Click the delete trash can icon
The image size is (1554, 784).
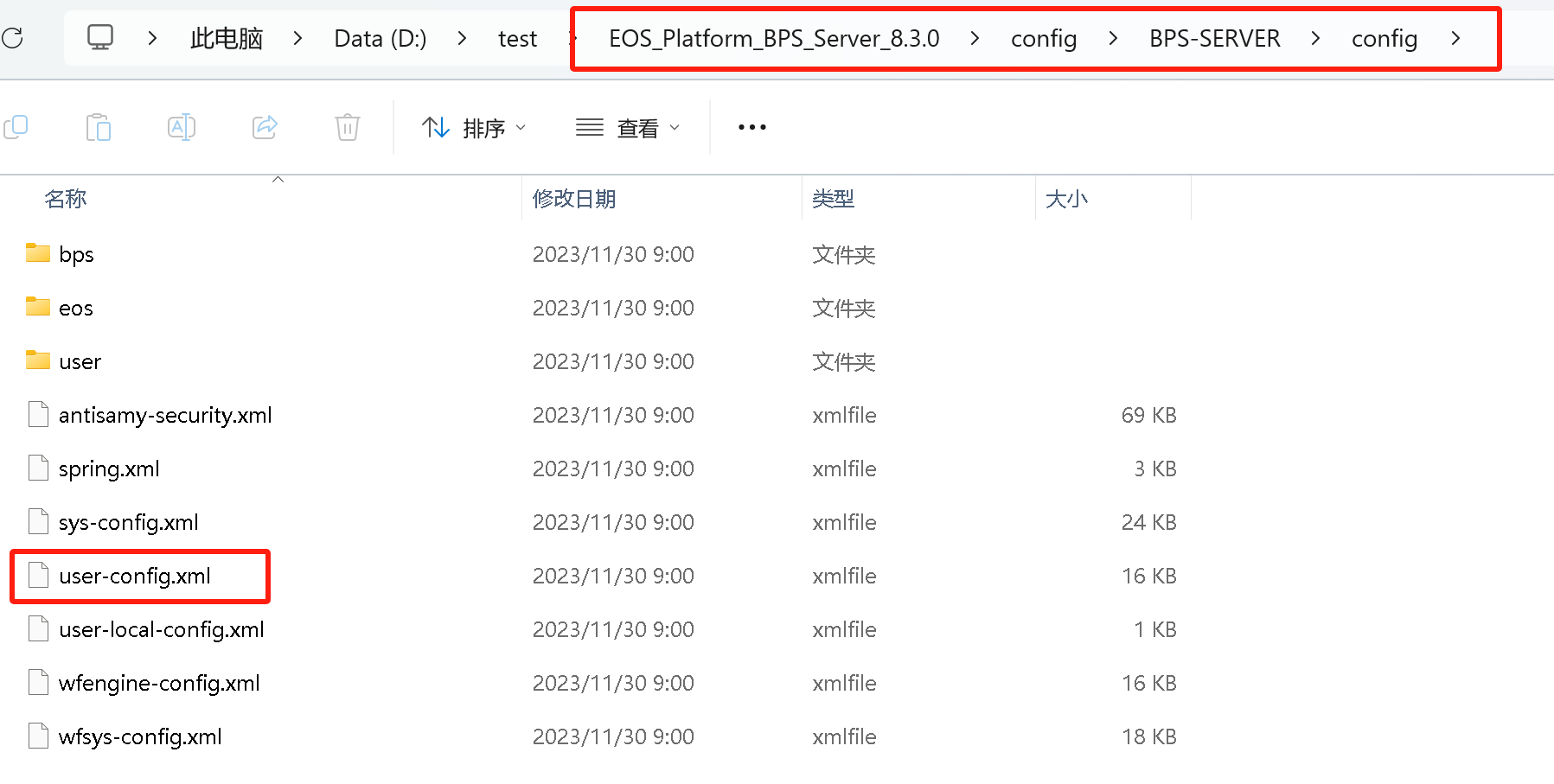pos(348,128)
